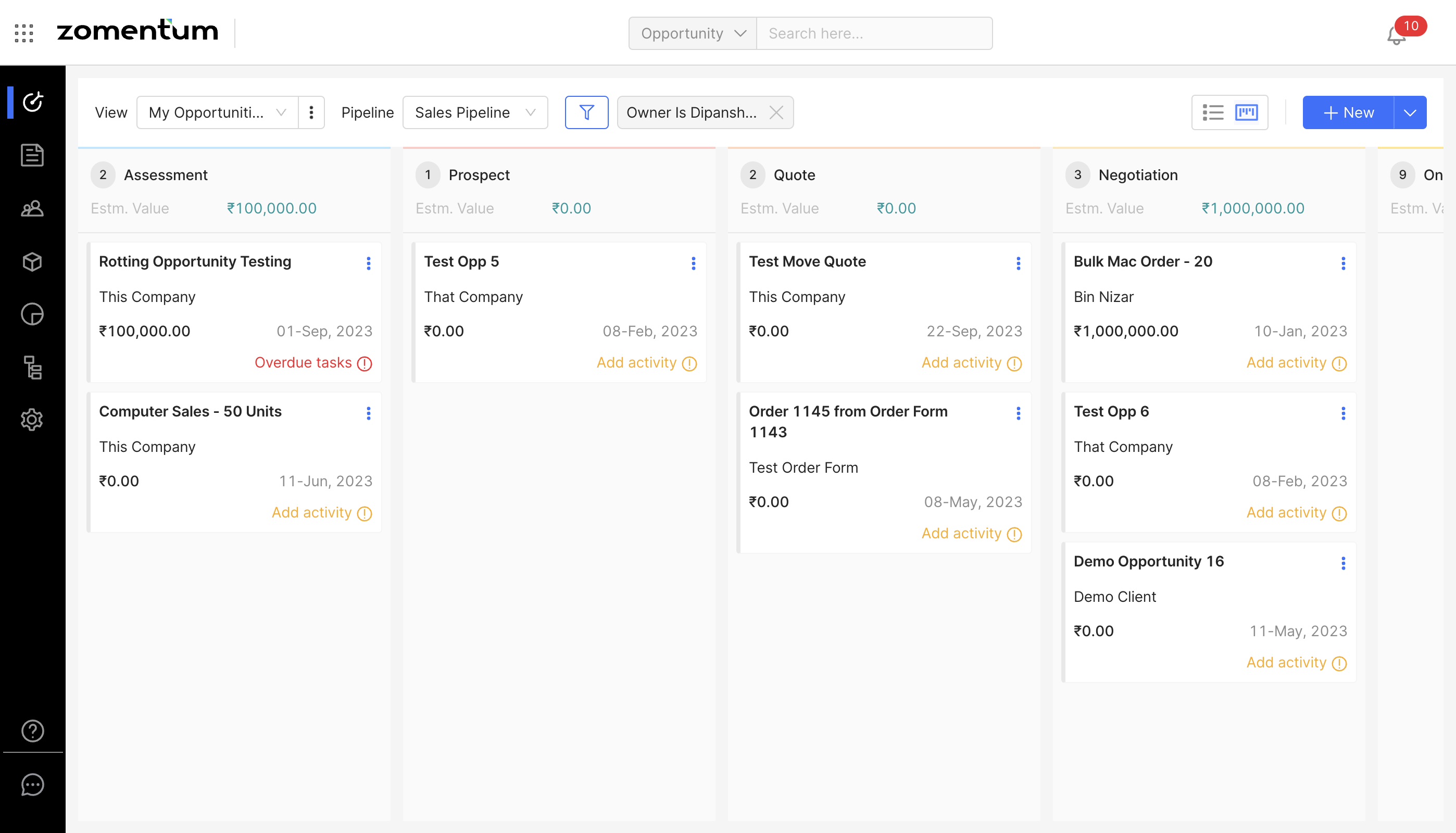Open the settings gear in sidebar
The image size is (1456, 833).
click(32, 420)
